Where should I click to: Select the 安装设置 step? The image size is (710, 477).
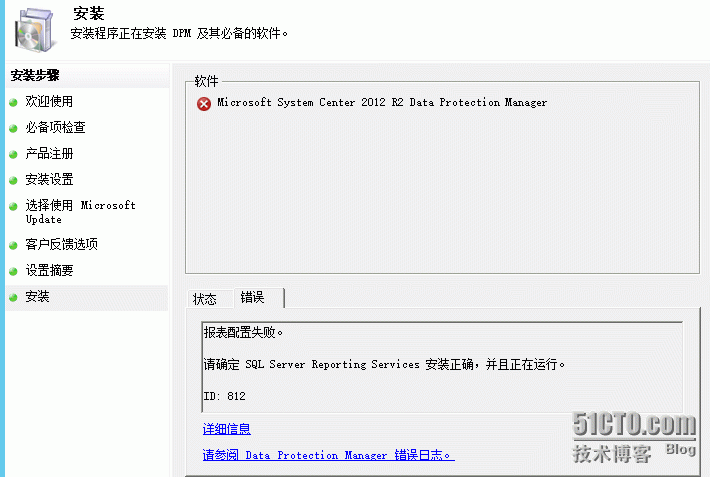click(49, 179)
